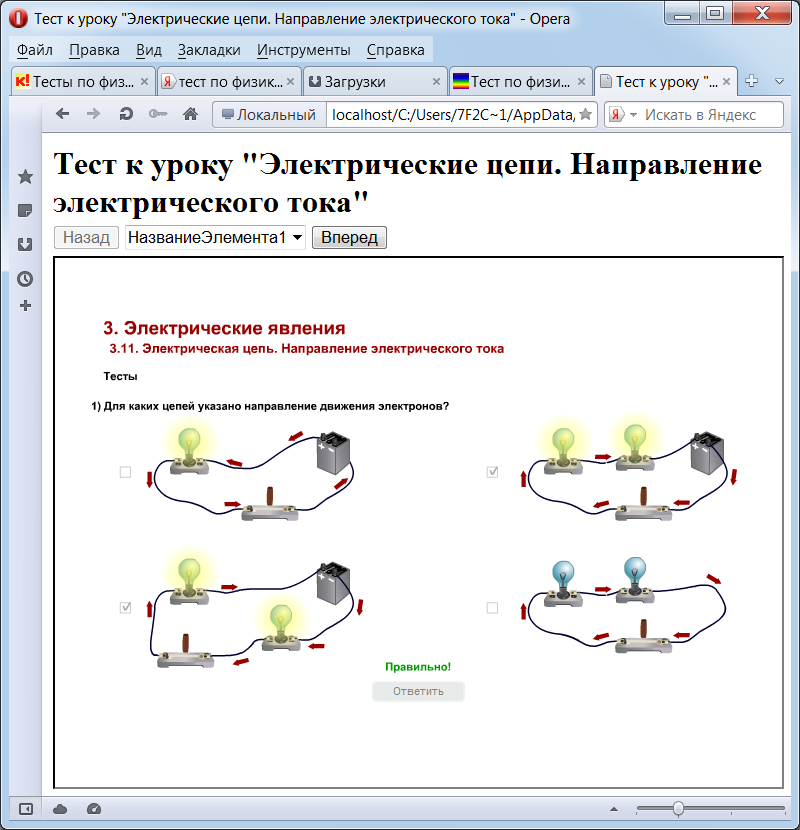Close the 'Загрузки' tab
This screenshot has width=800, height=830.
436,82
